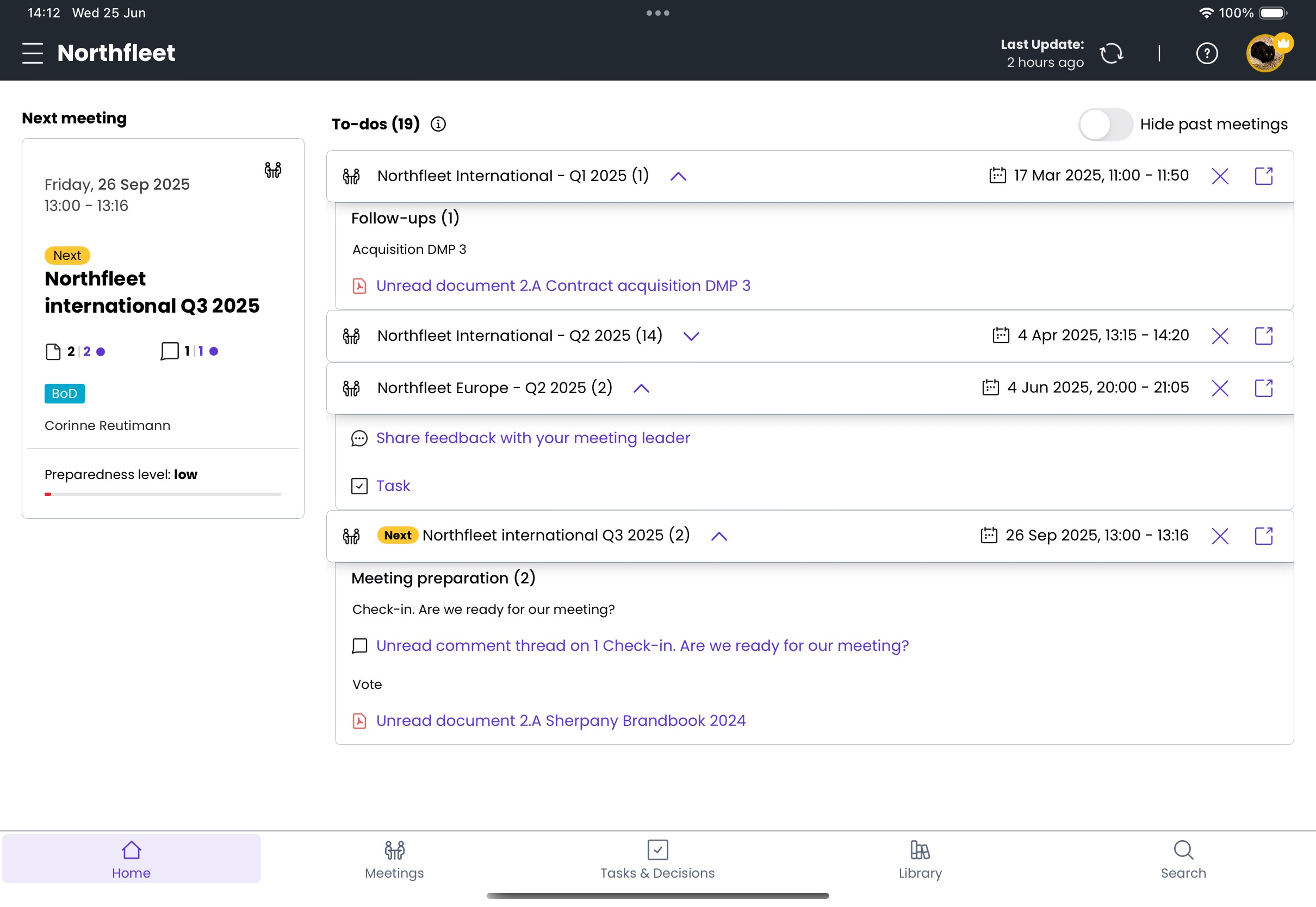Click calendar icon beside 4 Jun 2025
The image size is (1316, 907).
point(990,387)
